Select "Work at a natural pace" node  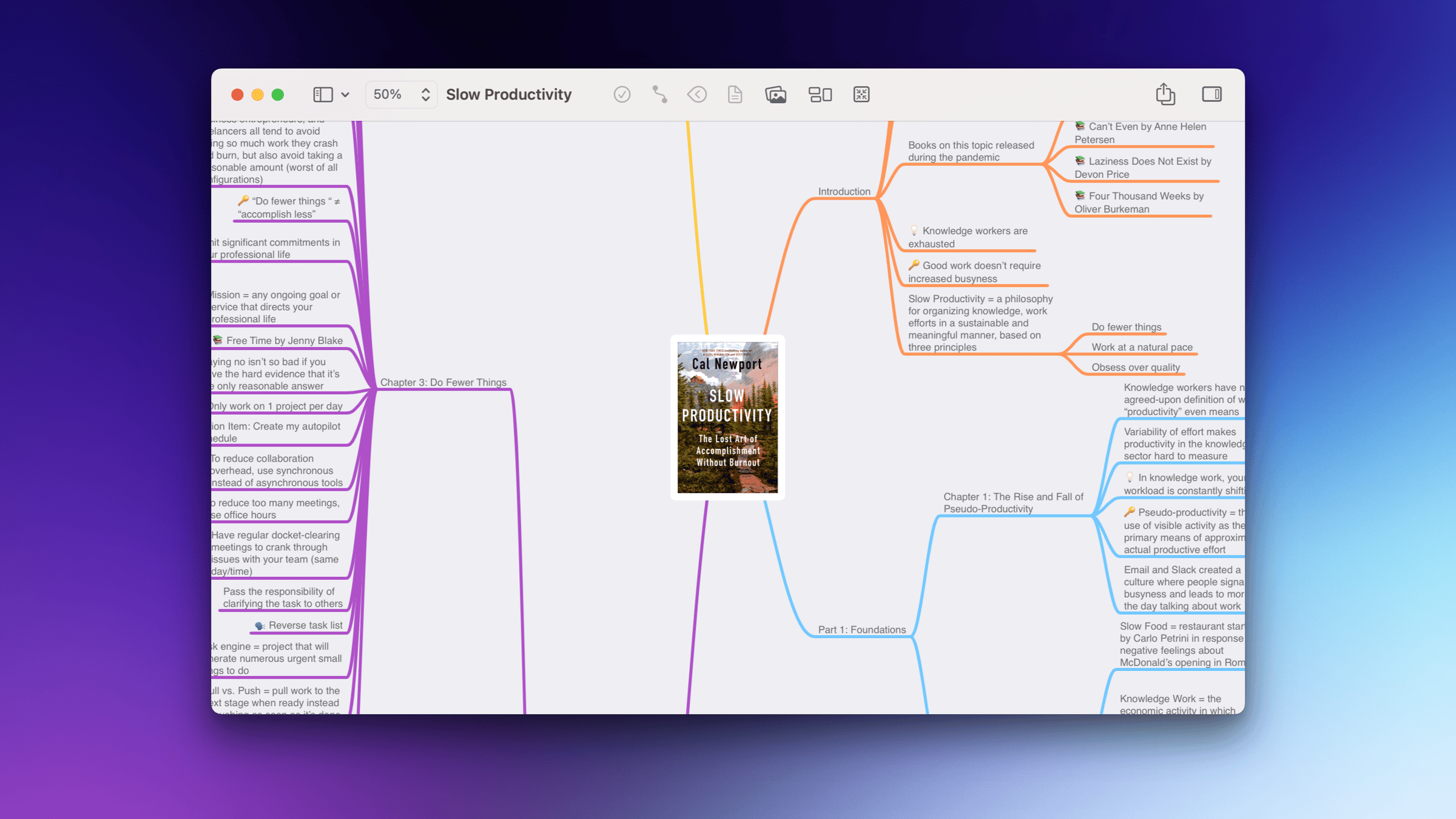tap(1142, 347)
